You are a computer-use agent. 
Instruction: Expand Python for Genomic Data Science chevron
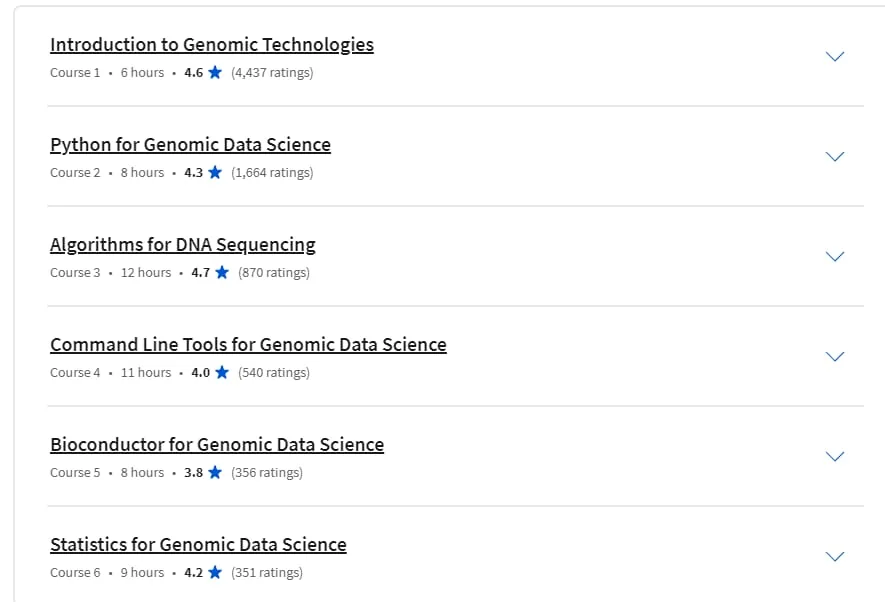[x=835, y=156]
